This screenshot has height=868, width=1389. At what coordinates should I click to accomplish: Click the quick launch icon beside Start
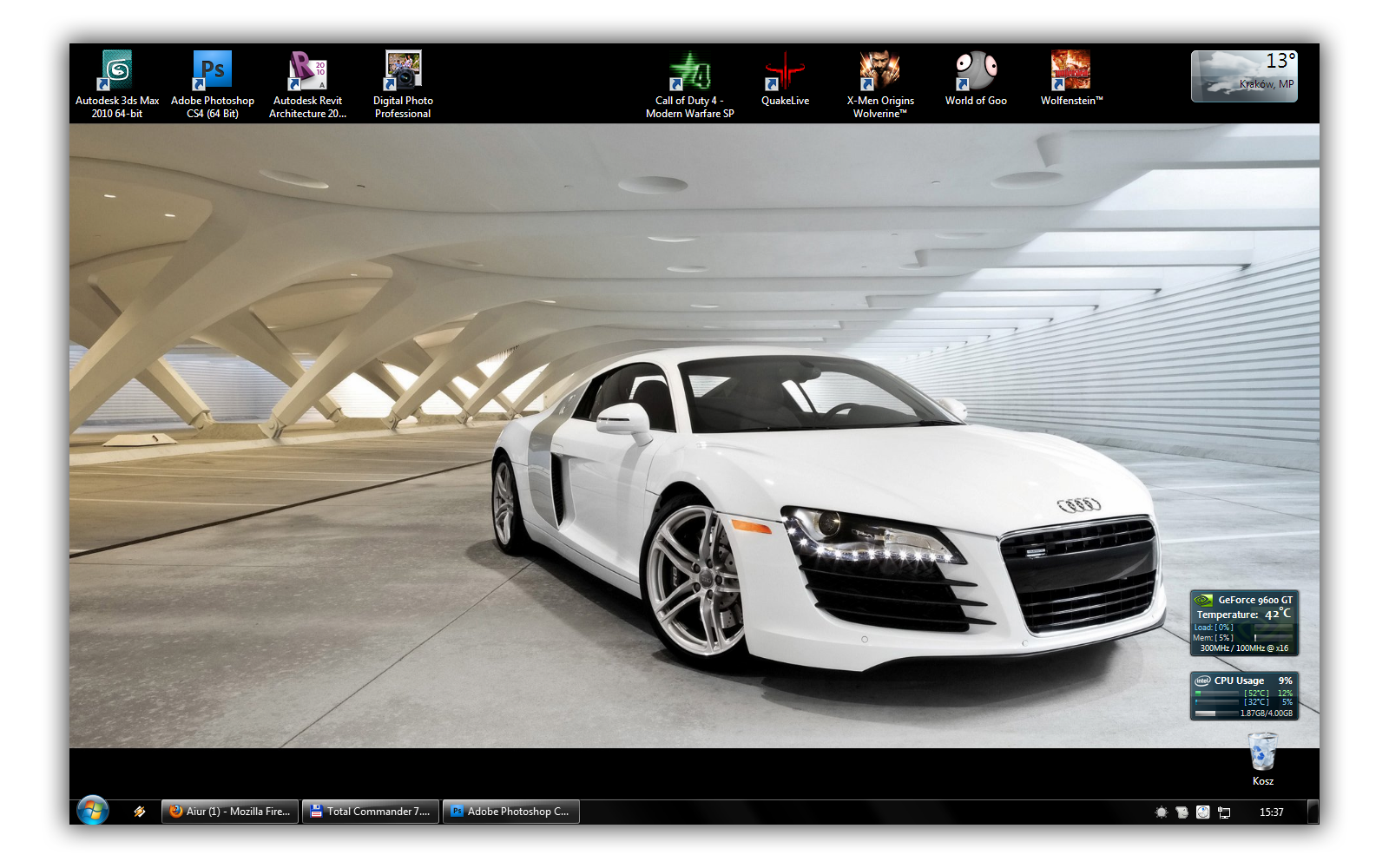click(x=140, y=812)
